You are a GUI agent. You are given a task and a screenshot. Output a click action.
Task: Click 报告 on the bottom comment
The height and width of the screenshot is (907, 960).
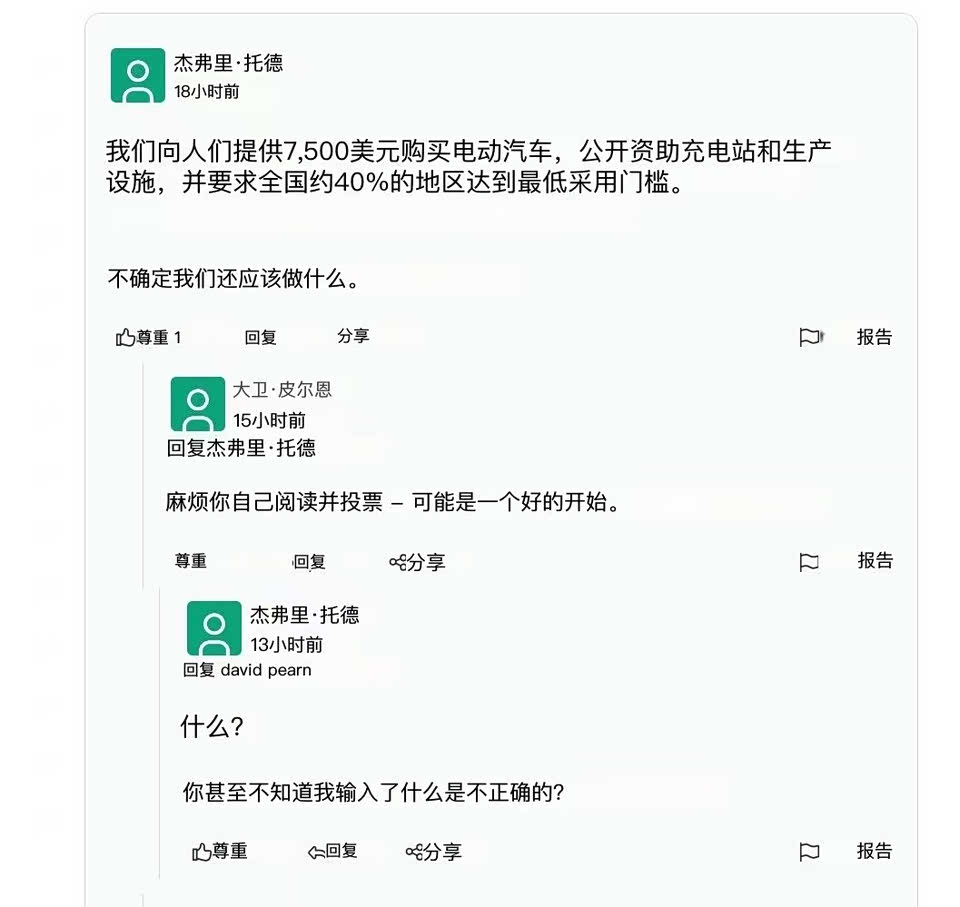click(x=874, y=851)
